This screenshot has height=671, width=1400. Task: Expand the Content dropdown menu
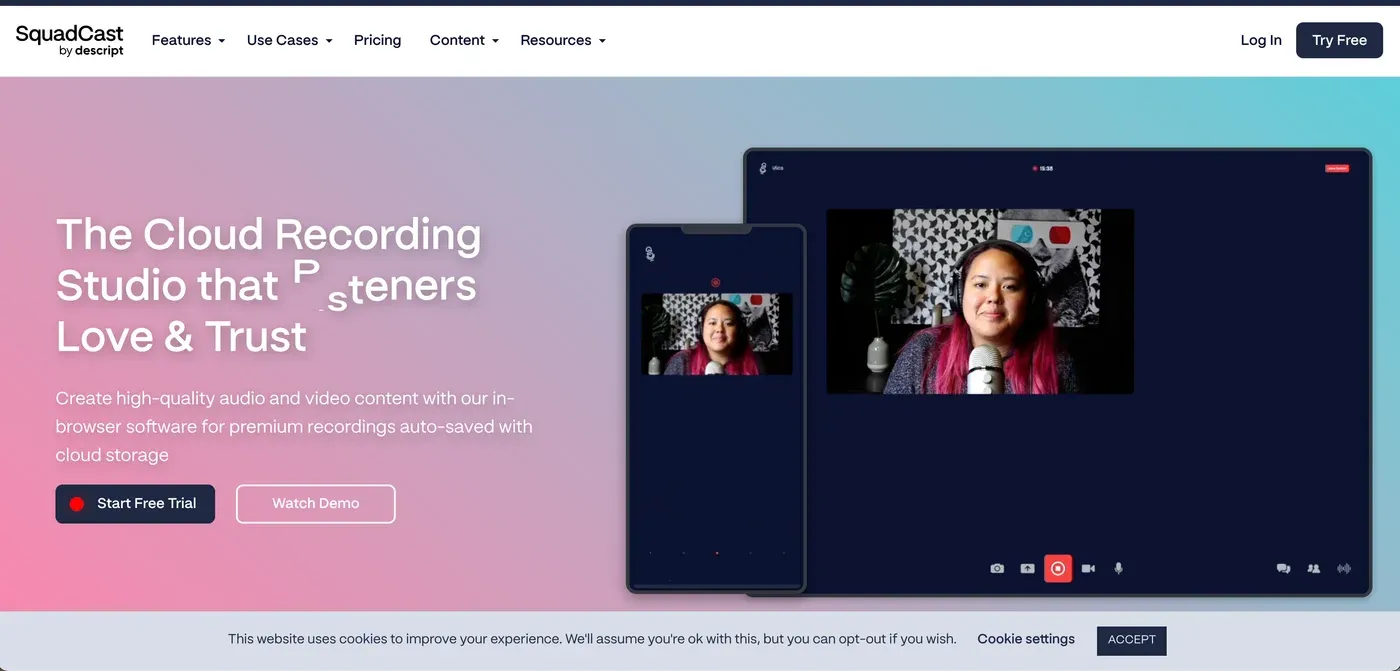tap(464, 40)
